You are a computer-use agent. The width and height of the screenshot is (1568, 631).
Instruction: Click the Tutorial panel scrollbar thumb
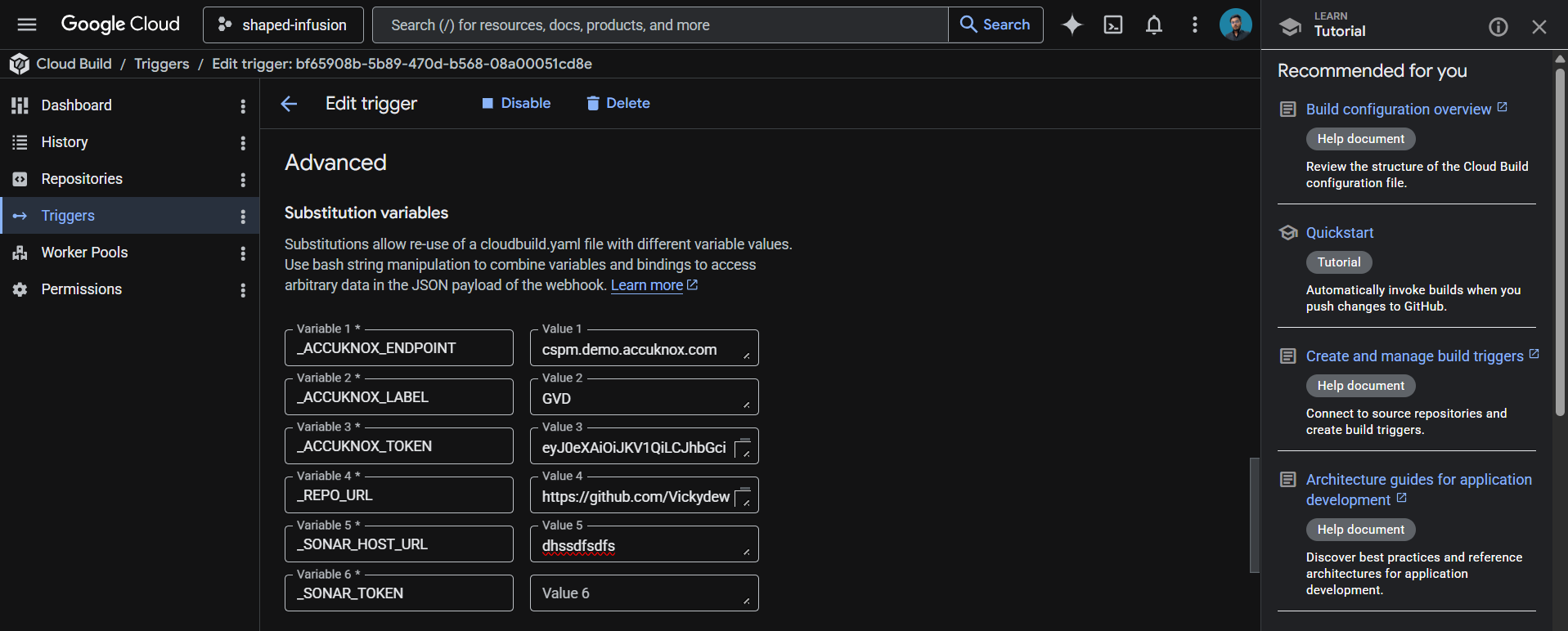click(x=1560, y=242)
